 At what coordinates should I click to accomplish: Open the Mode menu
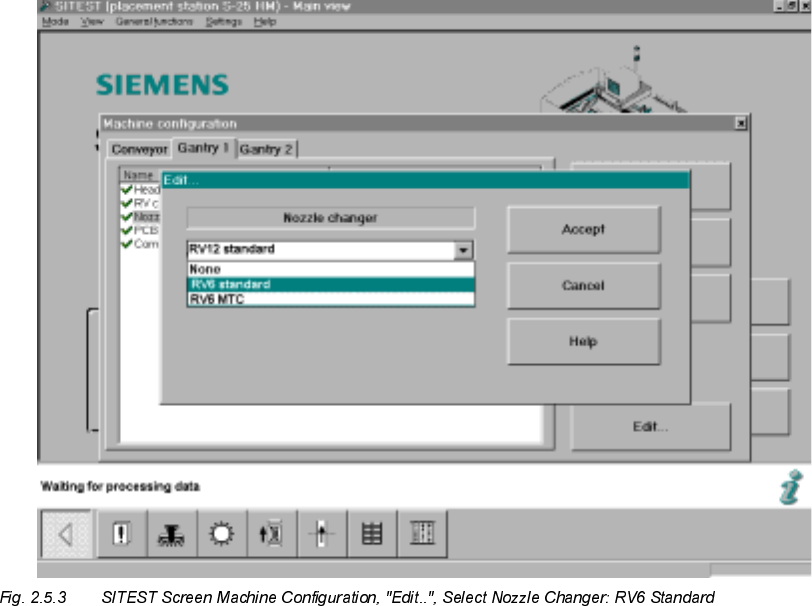[x=55, y=22]
